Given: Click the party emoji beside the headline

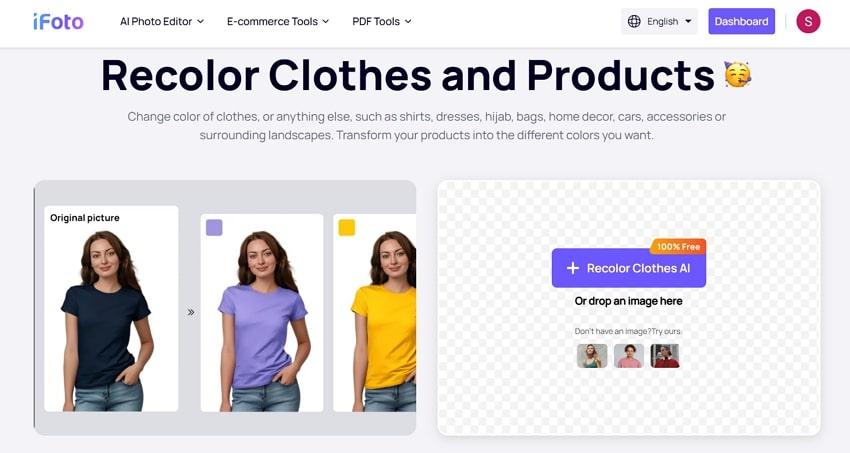Looking at the screenshot, I should (x=738, y=75).
